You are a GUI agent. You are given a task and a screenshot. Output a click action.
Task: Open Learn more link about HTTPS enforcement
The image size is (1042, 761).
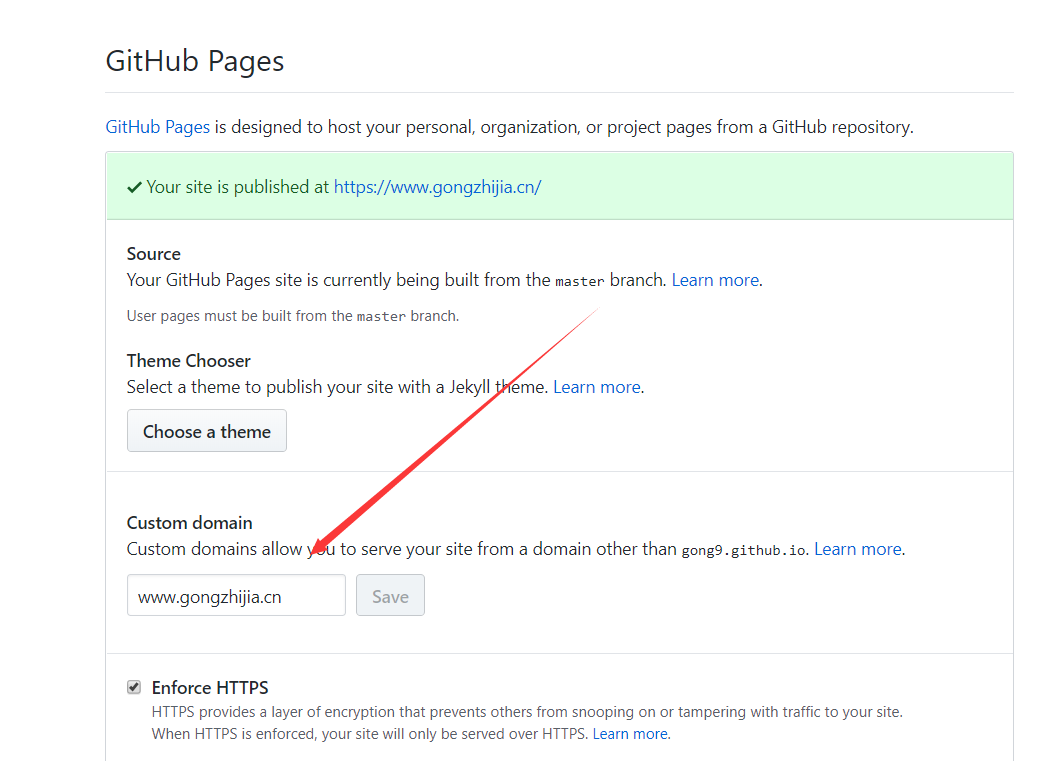pos(630,734)
